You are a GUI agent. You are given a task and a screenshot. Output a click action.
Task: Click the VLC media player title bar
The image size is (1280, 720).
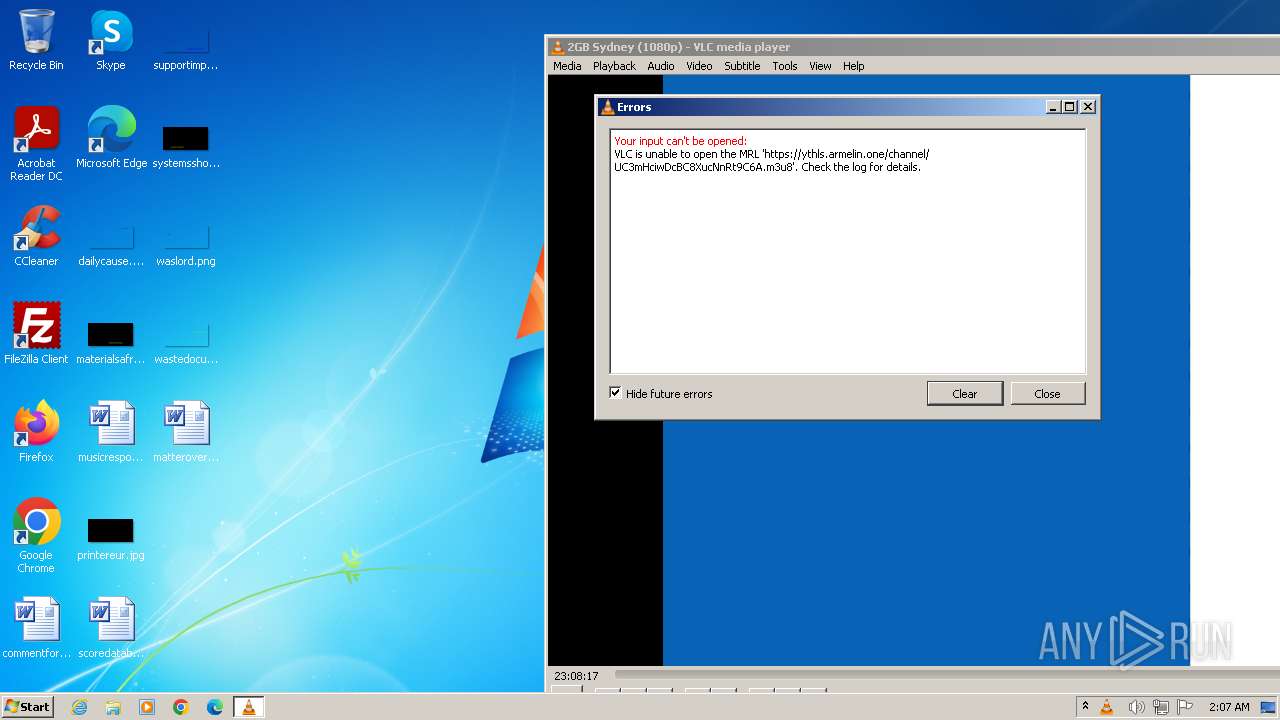[x=913, y=47]
